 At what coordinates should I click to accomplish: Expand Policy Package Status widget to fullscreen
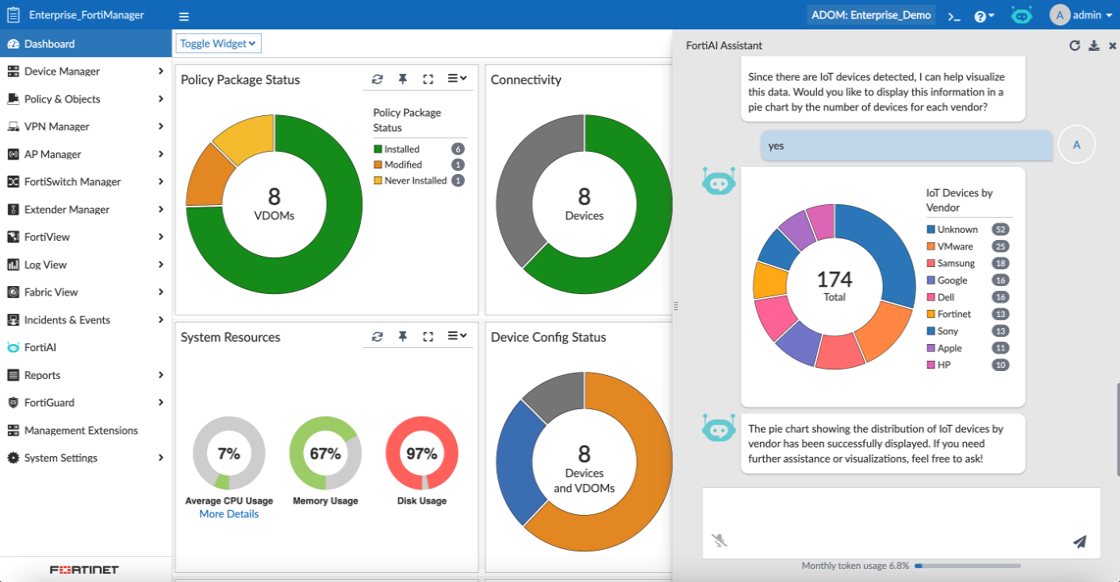coord(428,79)
